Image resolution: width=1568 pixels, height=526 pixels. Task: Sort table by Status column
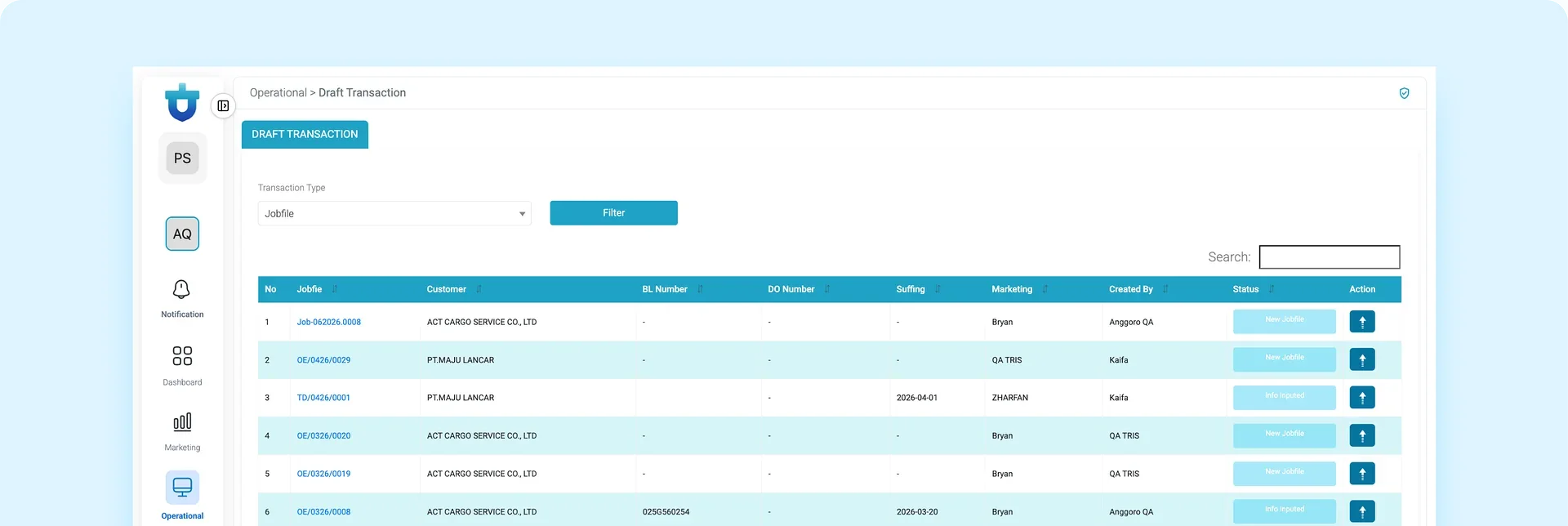(x=1272, y=289)
